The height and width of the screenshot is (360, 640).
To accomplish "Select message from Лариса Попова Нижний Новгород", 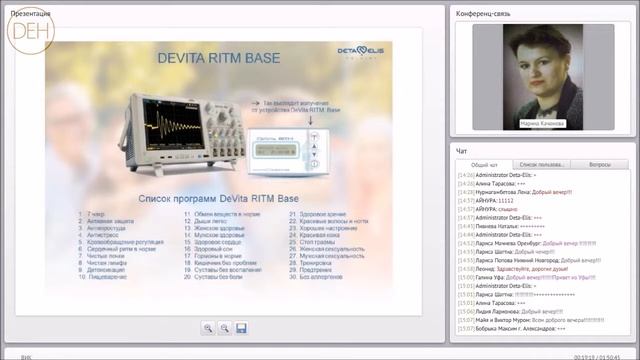I will (529, 260).
